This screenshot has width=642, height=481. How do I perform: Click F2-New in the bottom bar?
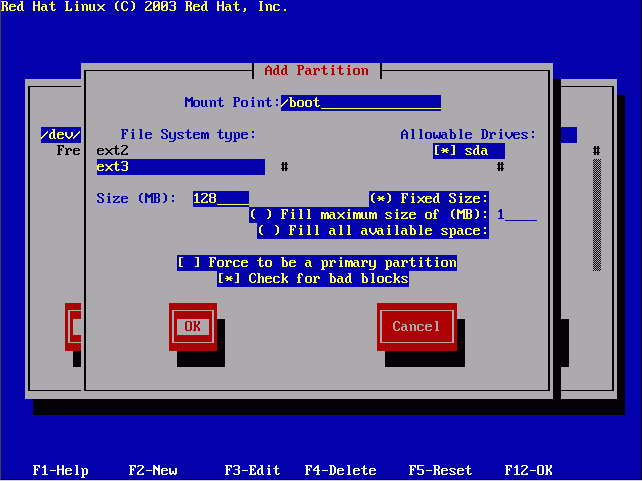click(x=153, y=470)
